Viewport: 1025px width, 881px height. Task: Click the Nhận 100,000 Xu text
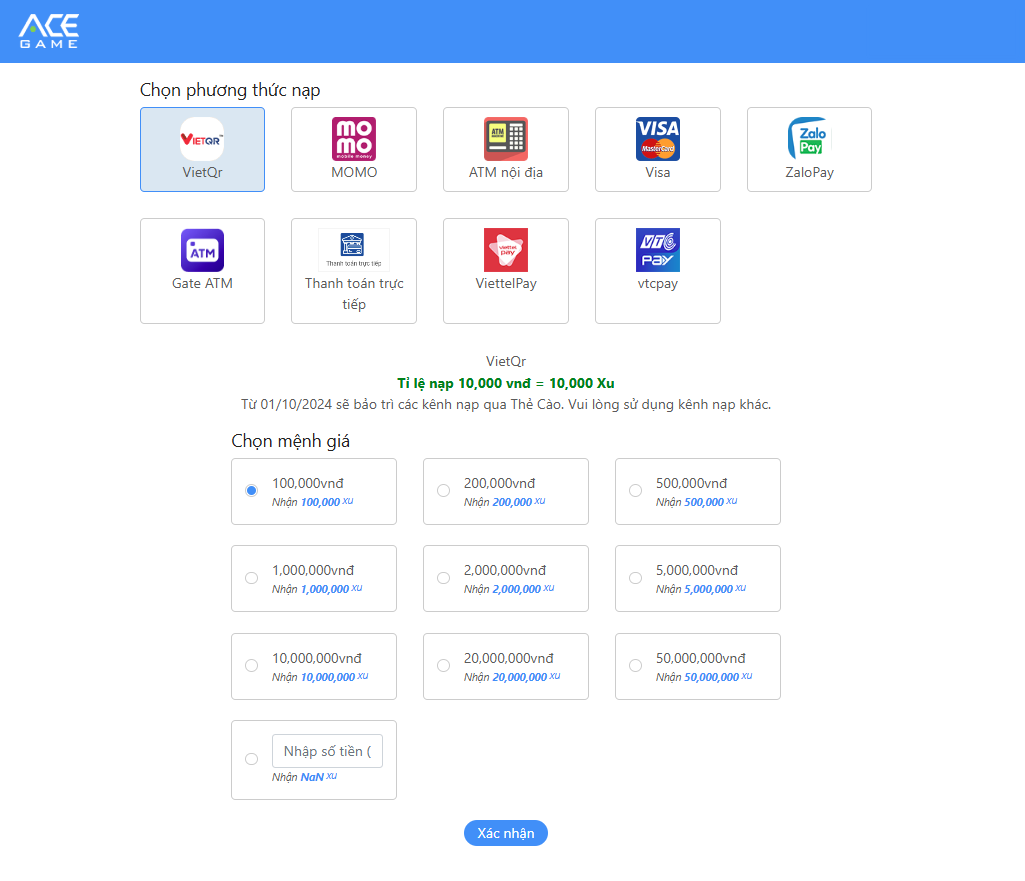[312, 502]
